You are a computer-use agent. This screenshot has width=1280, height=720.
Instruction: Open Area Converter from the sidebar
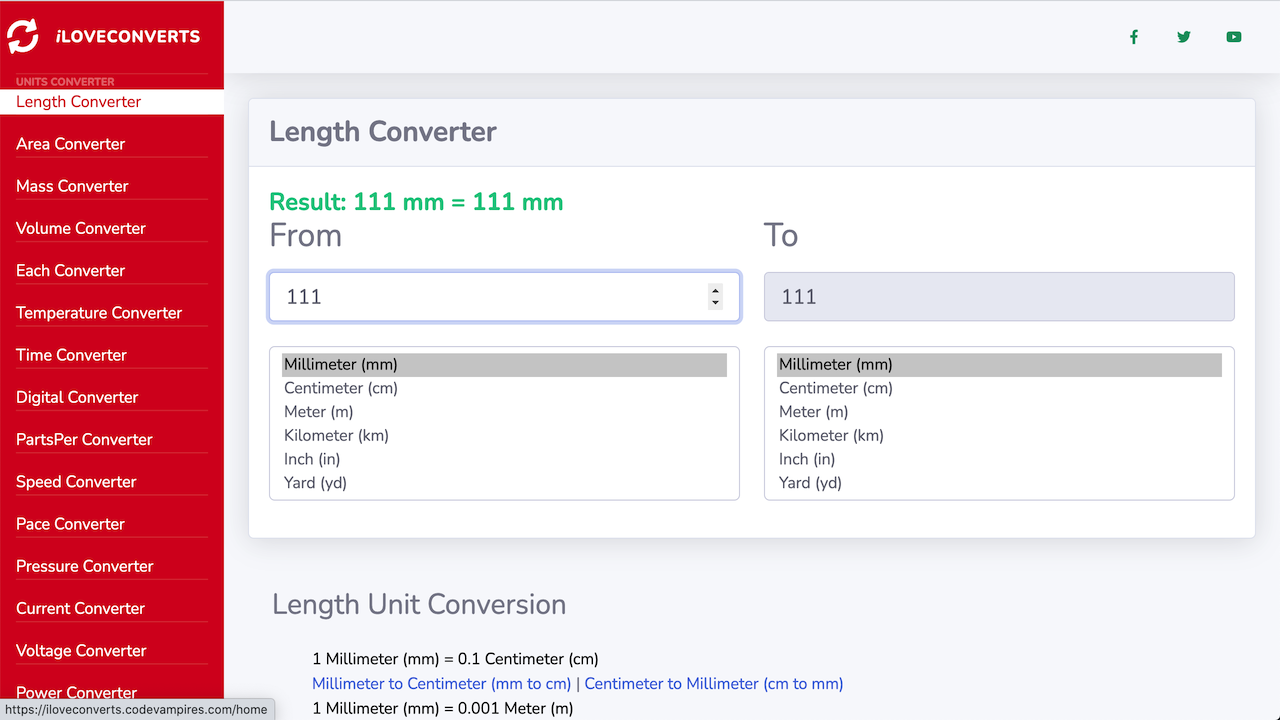click(70, 144)
